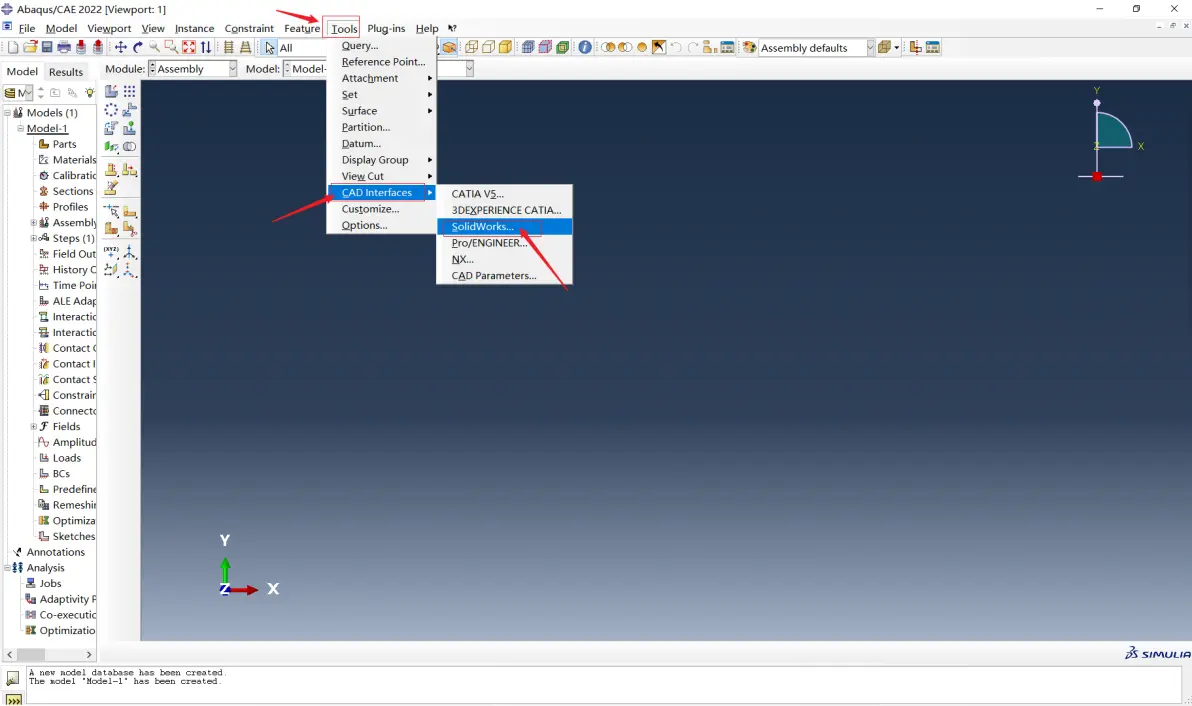
Task: Expand the Steps (1) tree node
Action: [33, 238]
